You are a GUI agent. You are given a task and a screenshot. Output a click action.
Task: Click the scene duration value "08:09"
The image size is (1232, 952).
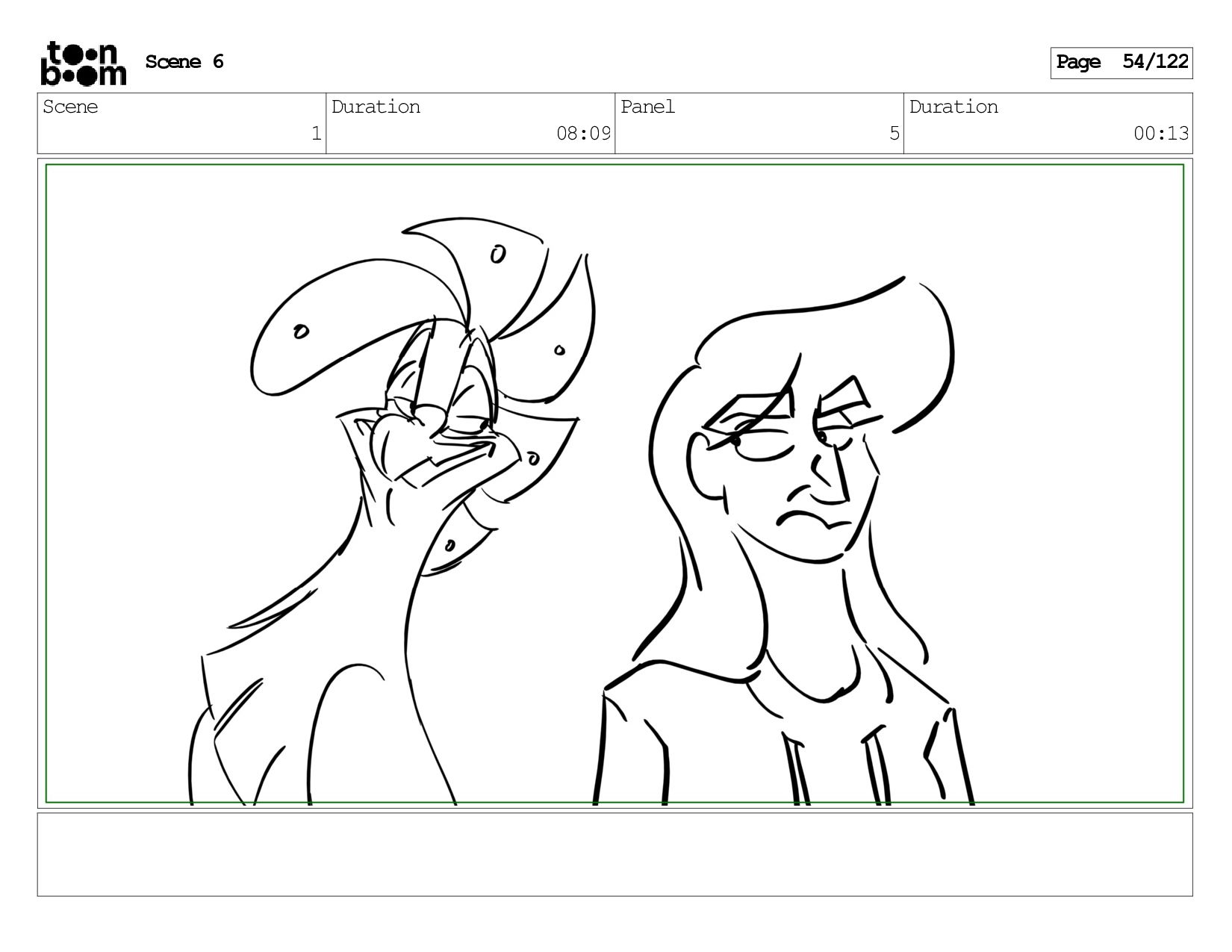(583, 134)
